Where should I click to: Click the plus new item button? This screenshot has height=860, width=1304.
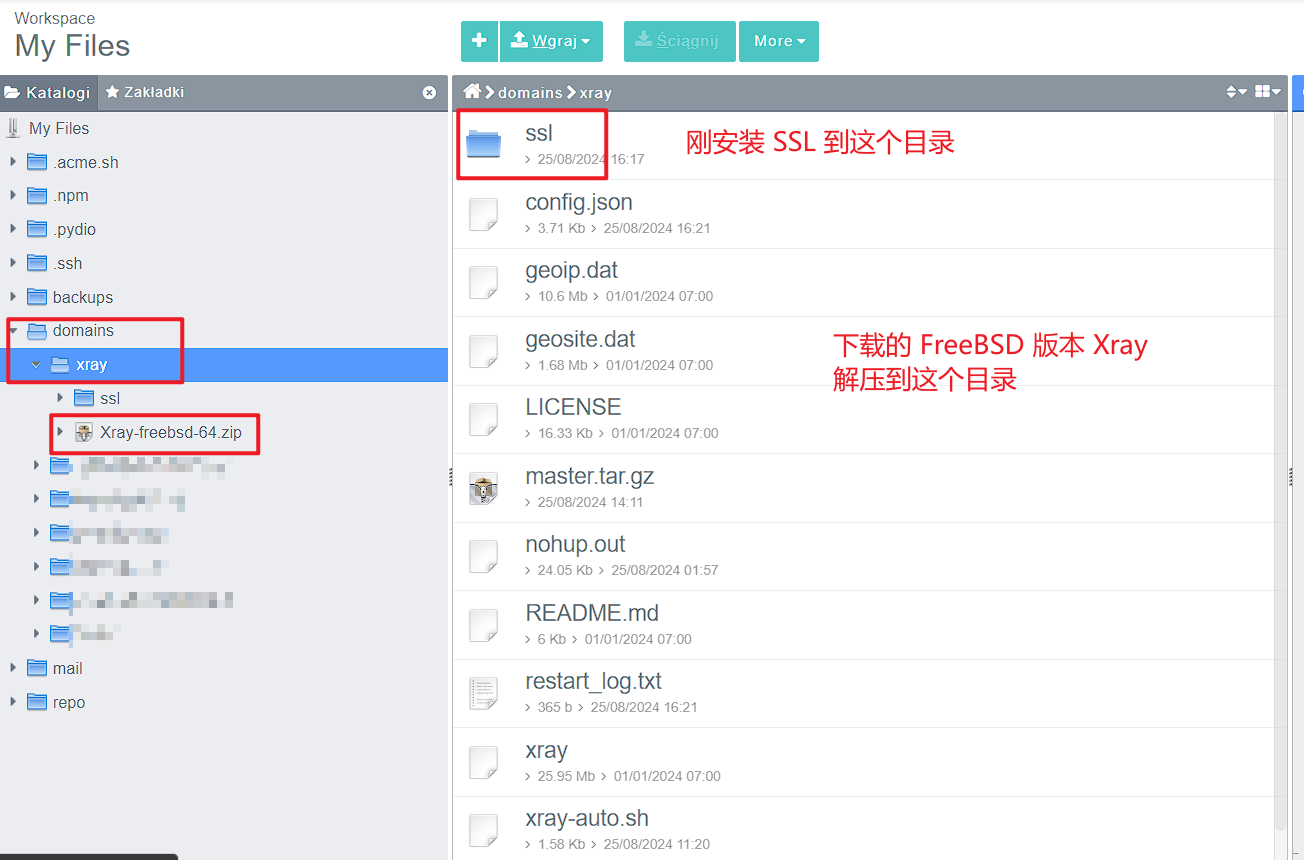(479, 41)
